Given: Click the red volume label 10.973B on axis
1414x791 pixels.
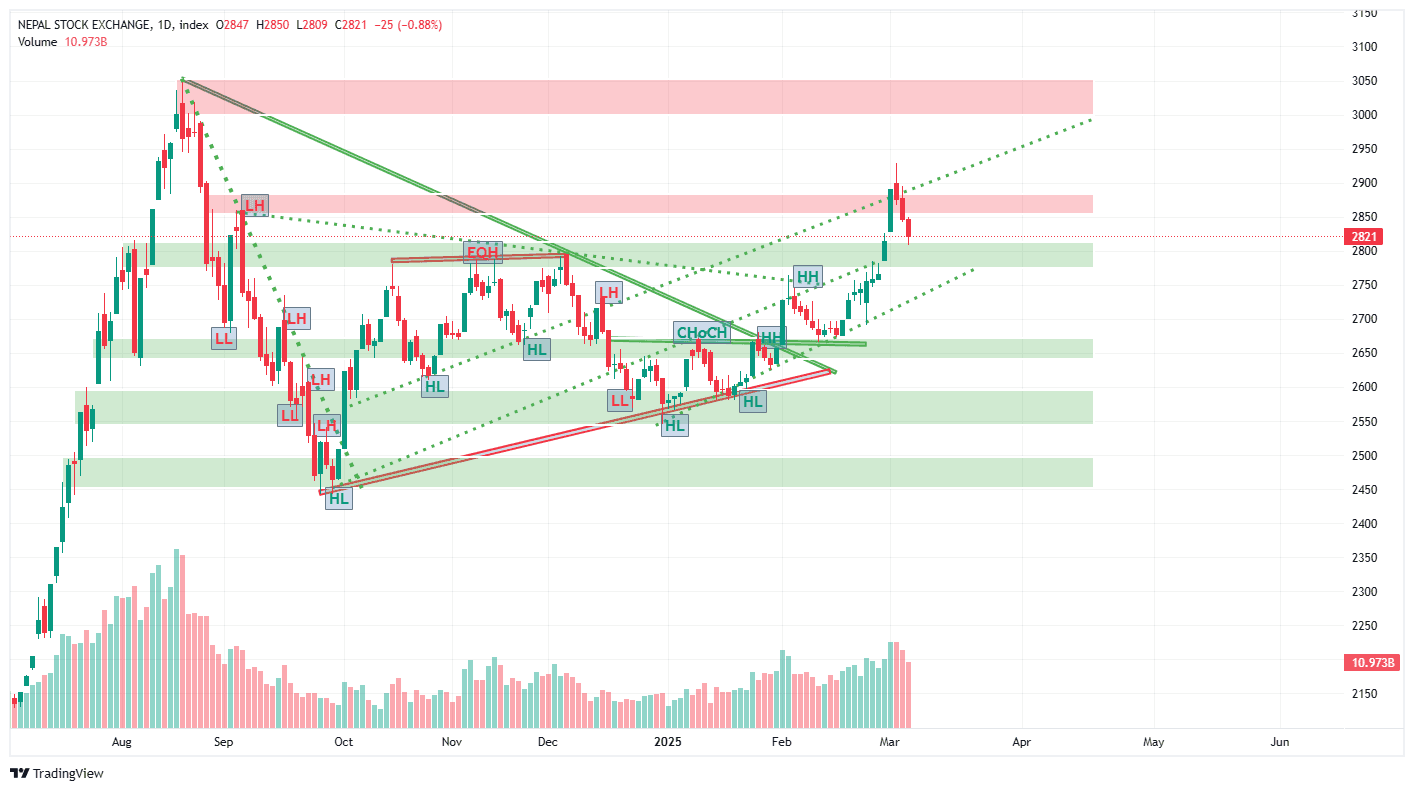Looking at the screenshot, I should click(x=1373, y=663).
